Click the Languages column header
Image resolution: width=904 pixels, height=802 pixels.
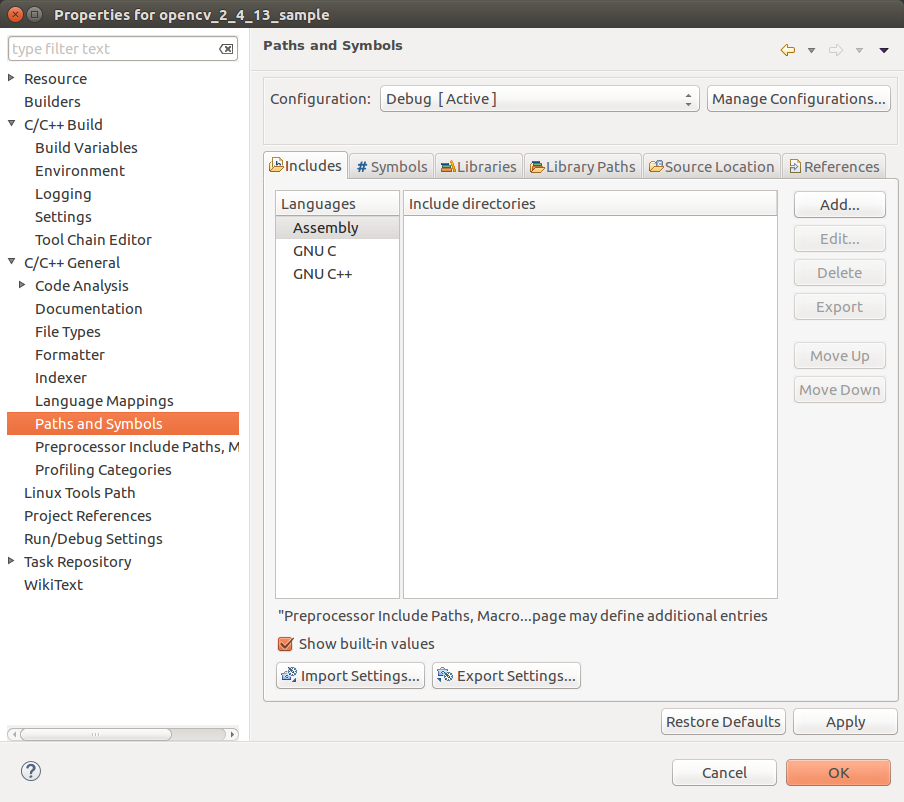click(337, 204)
